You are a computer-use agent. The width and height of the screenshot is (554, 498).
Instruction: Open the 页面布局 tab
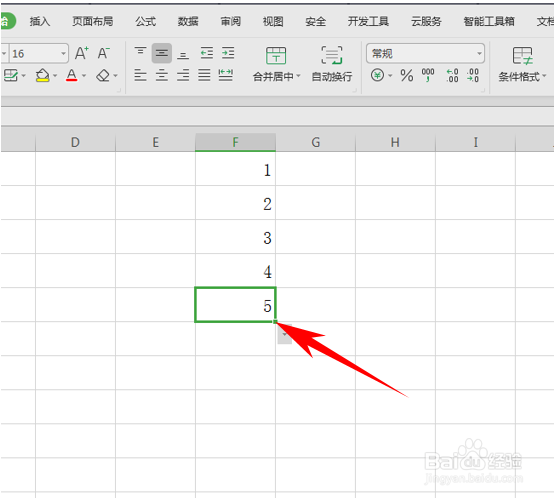pyautogui.click(x=93, y=22)
